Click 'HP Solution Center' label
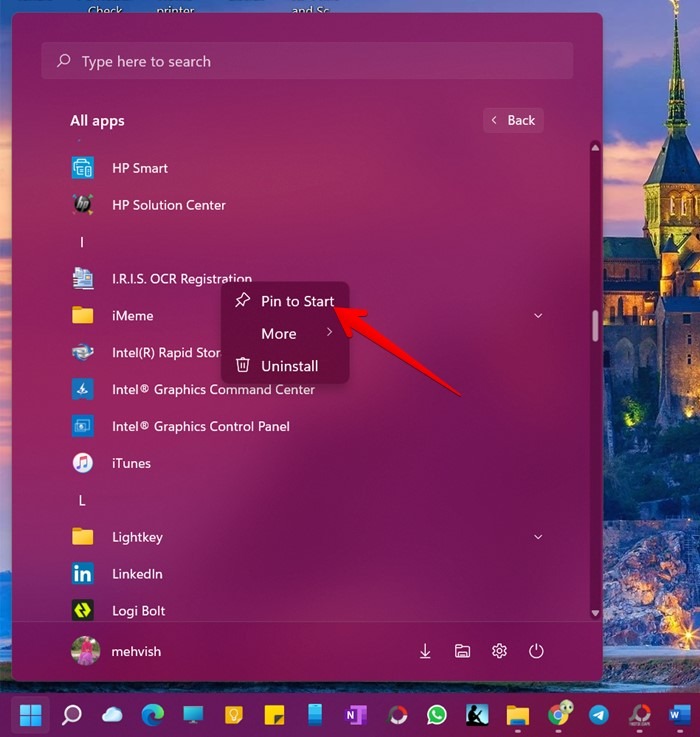Image resolution: width=700 pixels, height=737 pixels. point(169,205)
